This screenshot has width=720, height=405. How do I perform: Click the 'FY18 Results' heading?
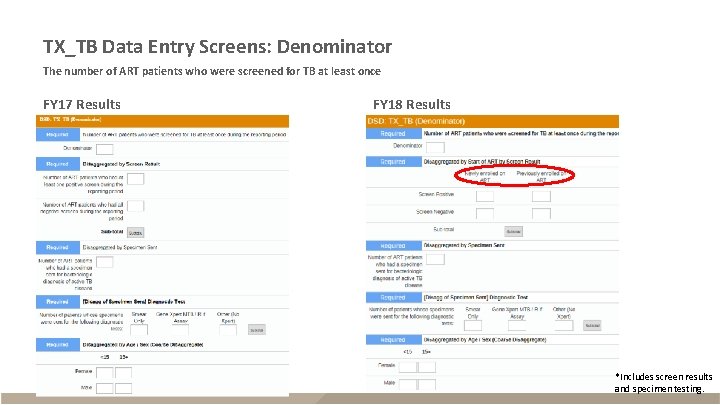(412, 105)
